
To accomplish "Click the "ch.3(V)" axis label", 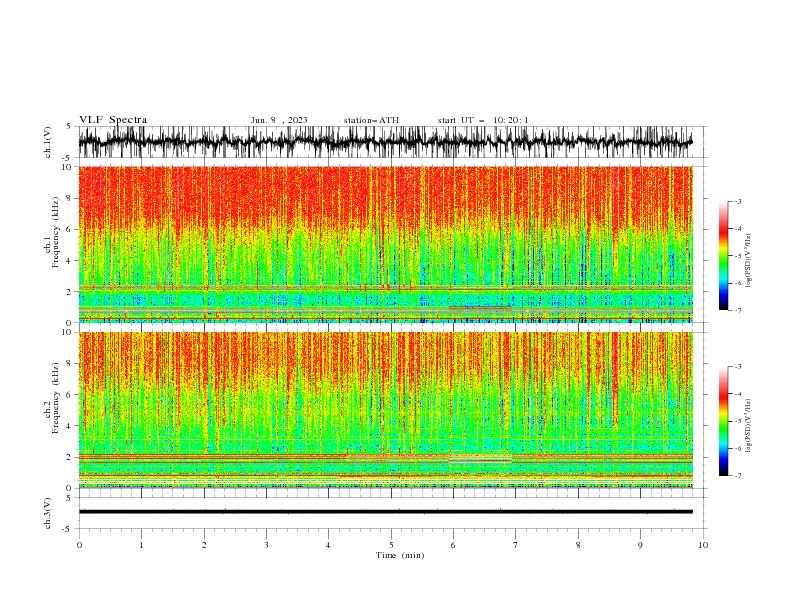I will point(48,514).
